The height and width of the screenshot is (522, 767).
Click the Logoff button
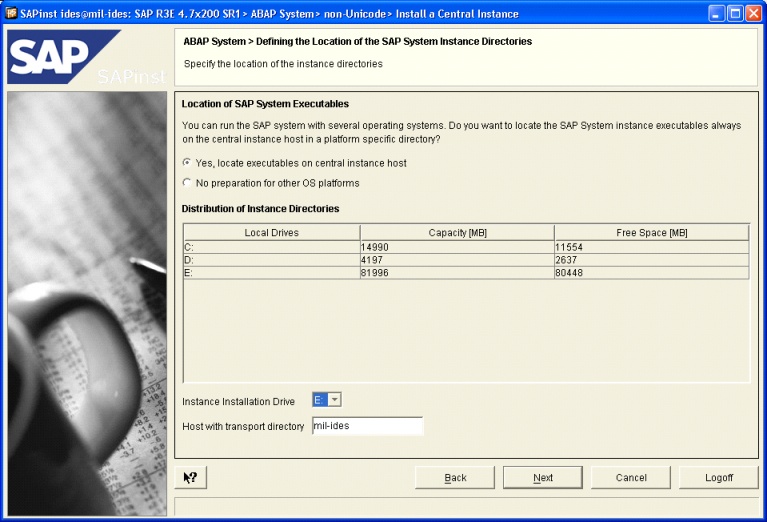(719, 477)
